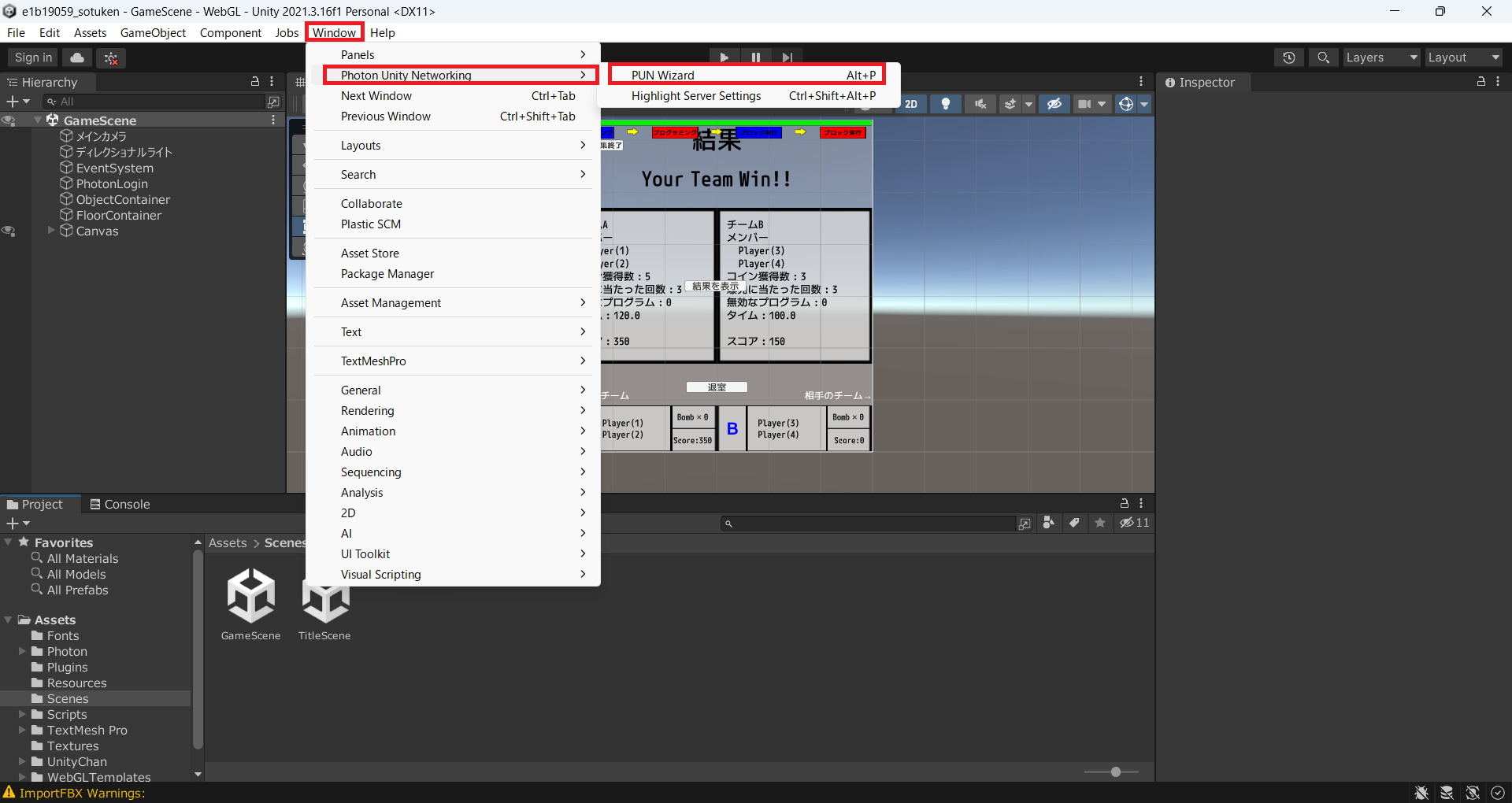
Task: Open the undo history button
Action: tap(1289, 57)
